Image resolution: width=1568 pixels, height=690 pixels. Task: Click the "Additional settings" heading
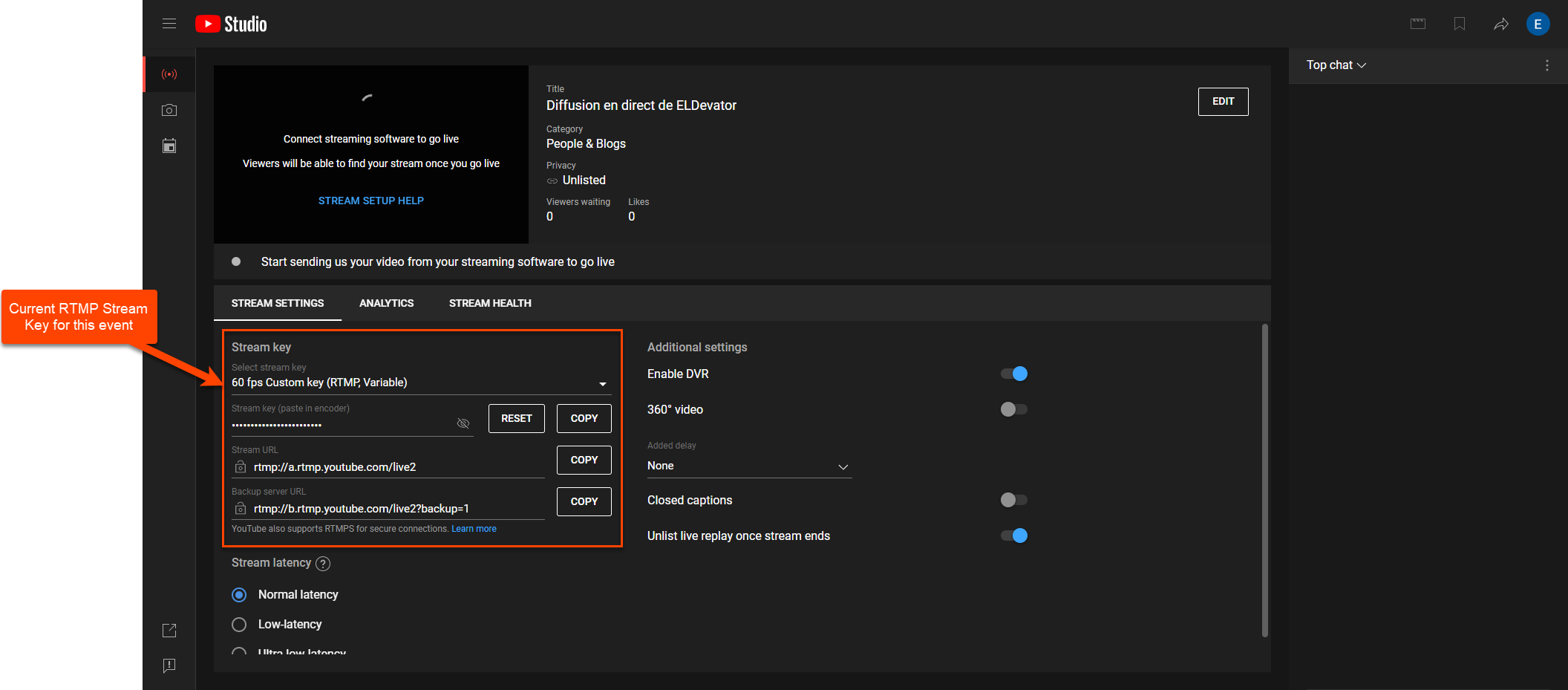tap(697, 348)
